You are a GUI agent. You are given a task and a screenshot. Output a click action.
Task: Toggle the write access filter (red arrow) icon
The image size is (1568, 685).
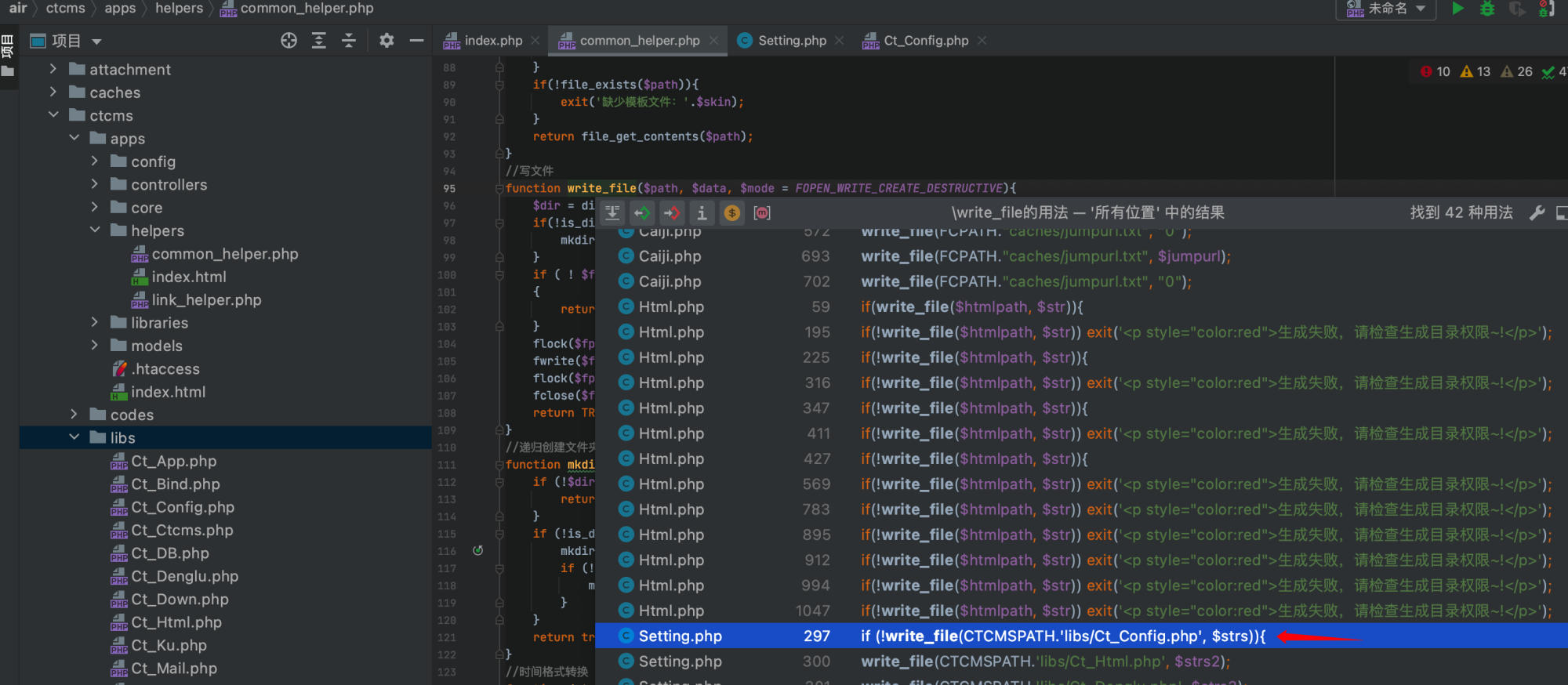672,212
